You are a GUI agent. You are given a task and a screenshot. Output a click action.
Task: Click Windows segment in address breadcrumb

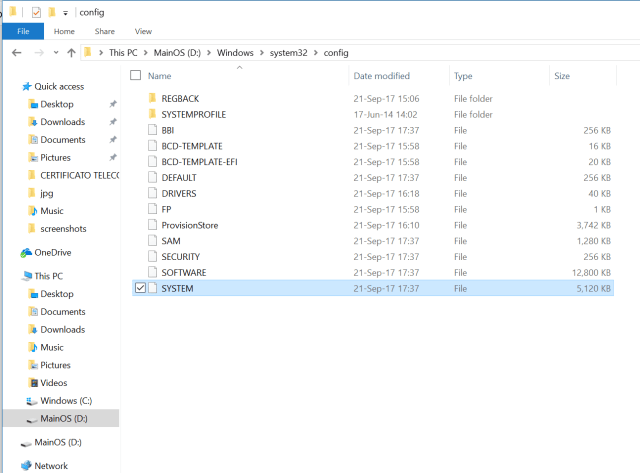pos(237,52)
